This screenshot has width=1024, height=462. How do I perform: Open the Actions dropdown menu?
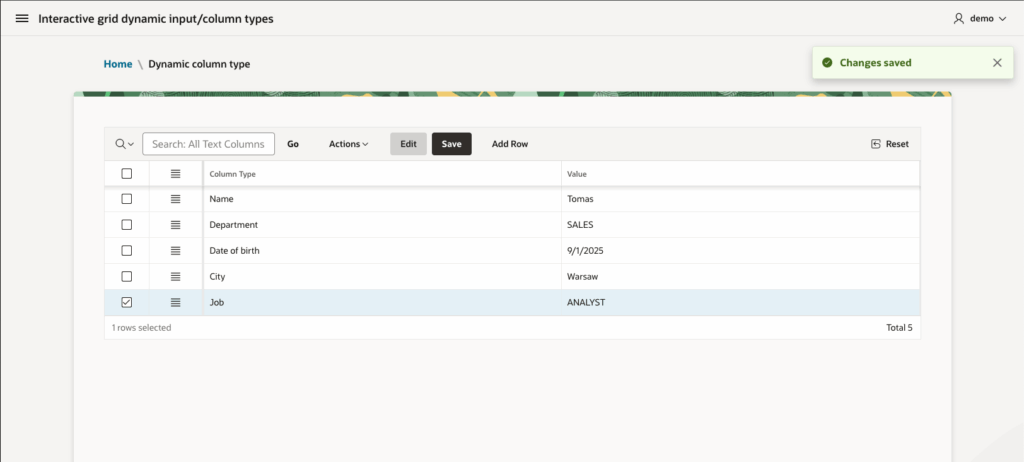tap(348, 144)
